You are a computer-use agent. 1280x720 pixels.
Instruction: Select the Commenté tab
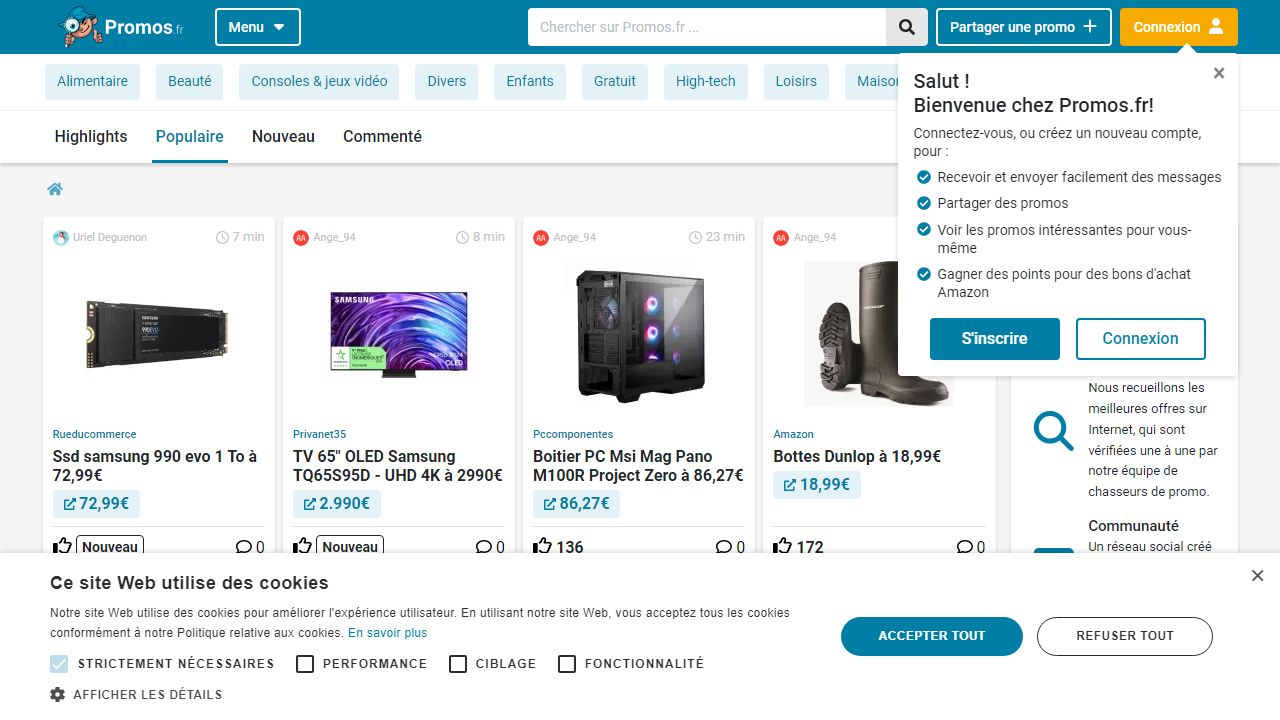(x=382, y=137)
